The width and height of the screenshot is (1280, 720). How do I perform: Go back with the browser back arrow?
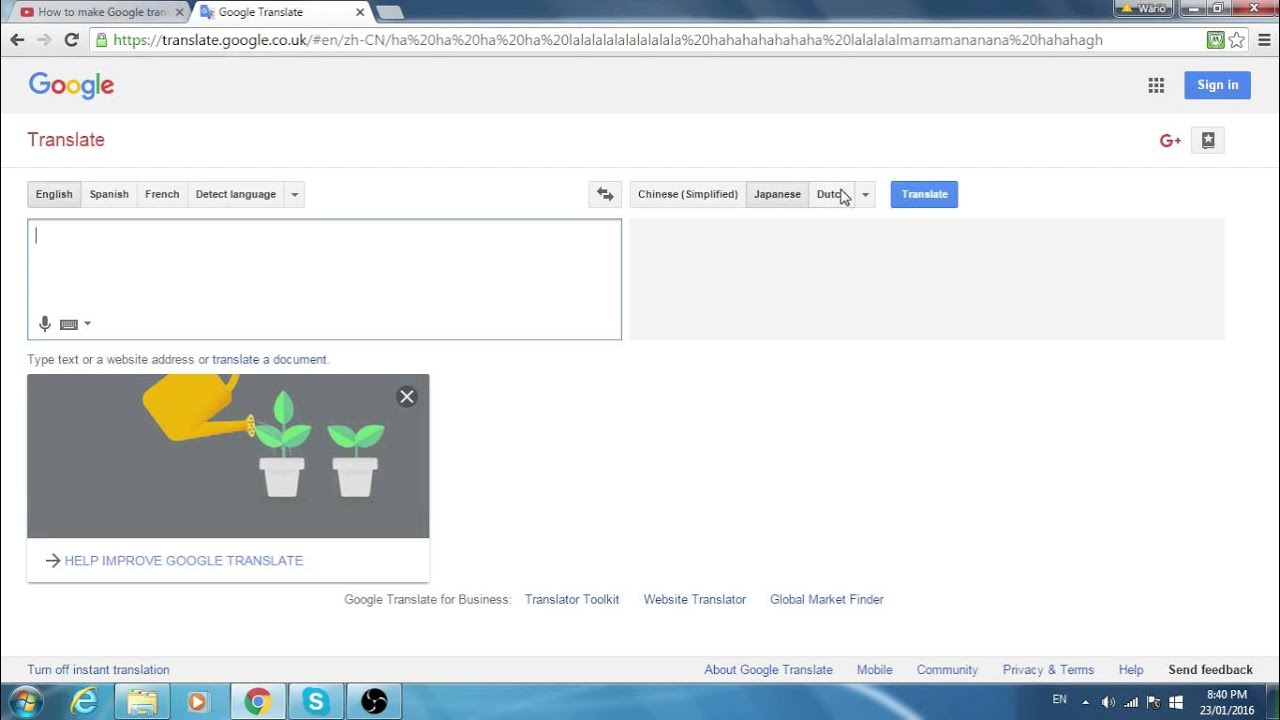click(17, 40)
